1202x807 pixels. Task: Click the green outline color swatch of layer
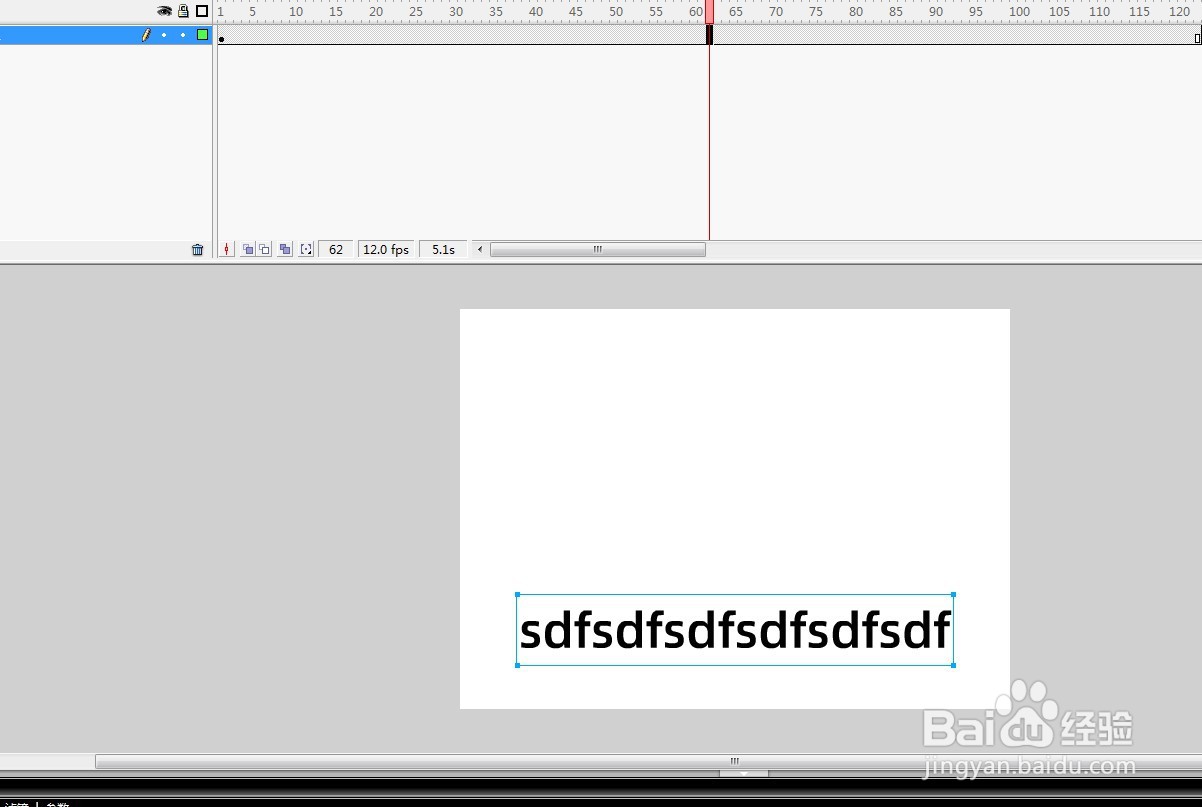coord(203,35)
